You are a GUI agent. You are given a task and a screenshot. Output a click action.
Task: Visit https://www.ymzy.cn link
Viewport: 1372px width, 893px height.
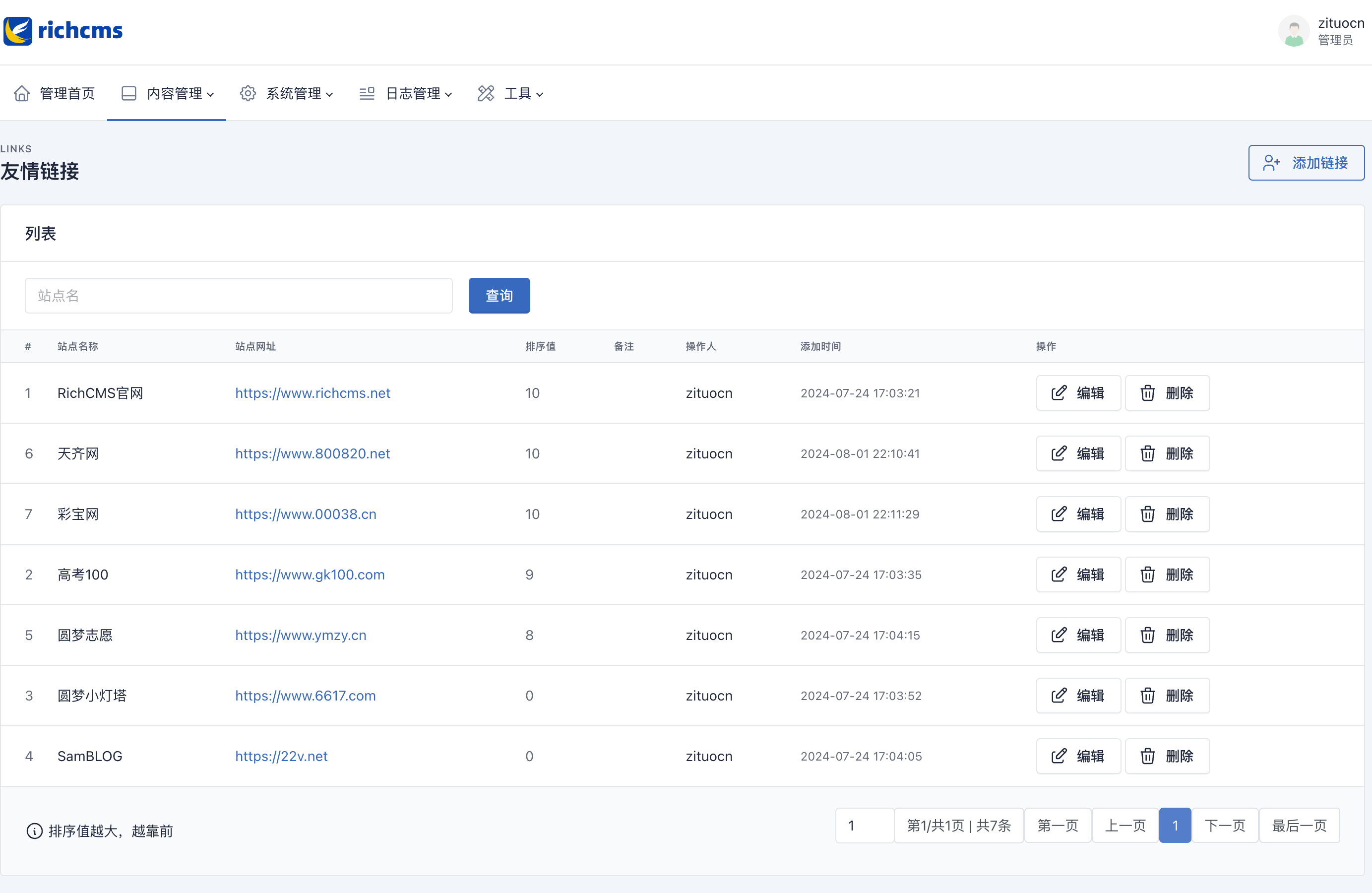[300, 636]
